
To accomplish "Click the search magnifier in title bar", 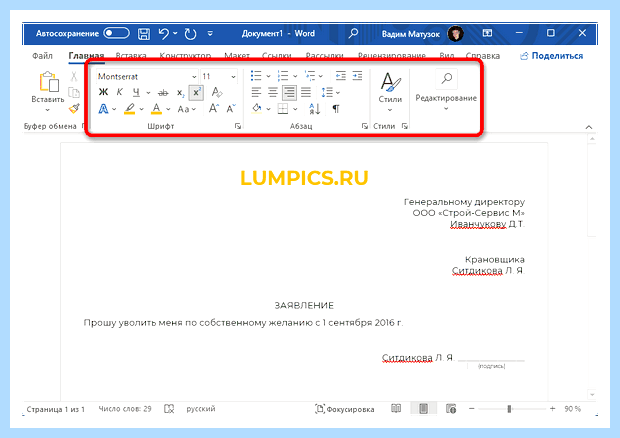I will click(x=353, y=33).
